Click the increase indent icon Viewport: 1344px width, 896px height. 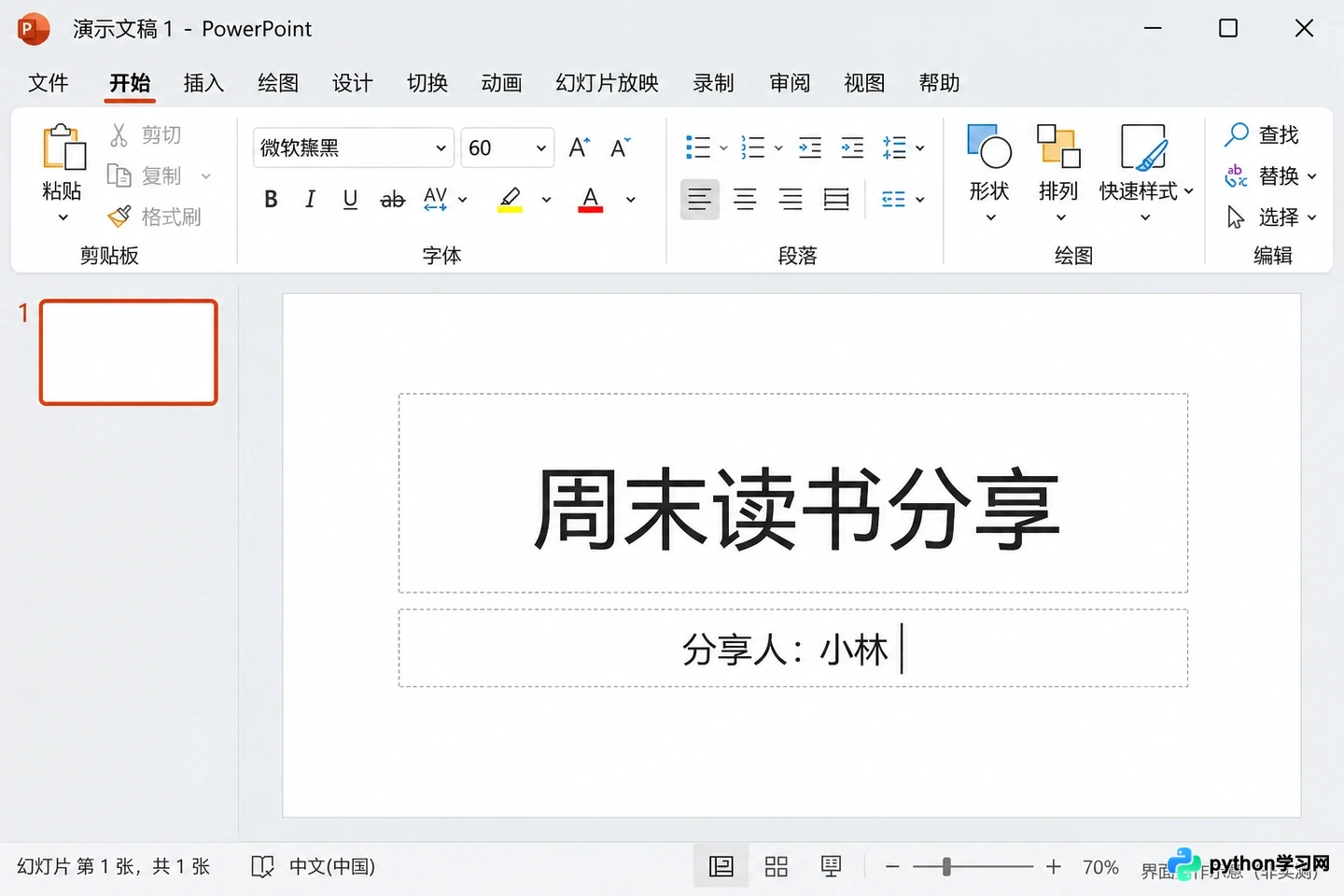(852, 147)
